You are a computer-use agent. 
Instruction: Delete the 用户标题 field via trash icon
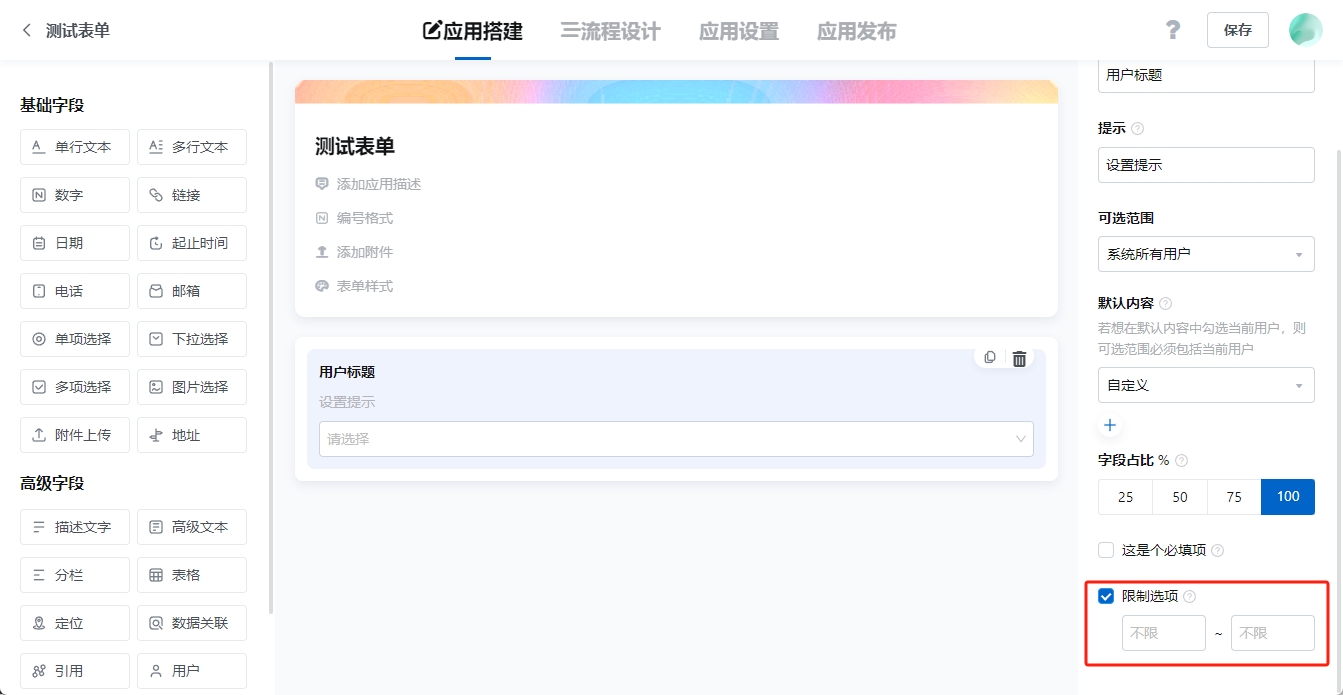[x=1019, y=357]
